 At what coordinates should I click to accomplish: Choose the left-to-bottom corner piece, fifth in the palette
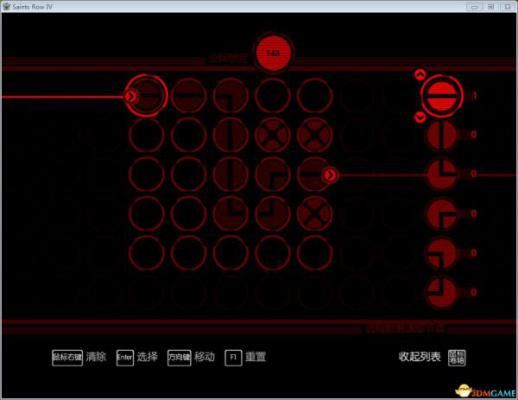tap(441, 253)
